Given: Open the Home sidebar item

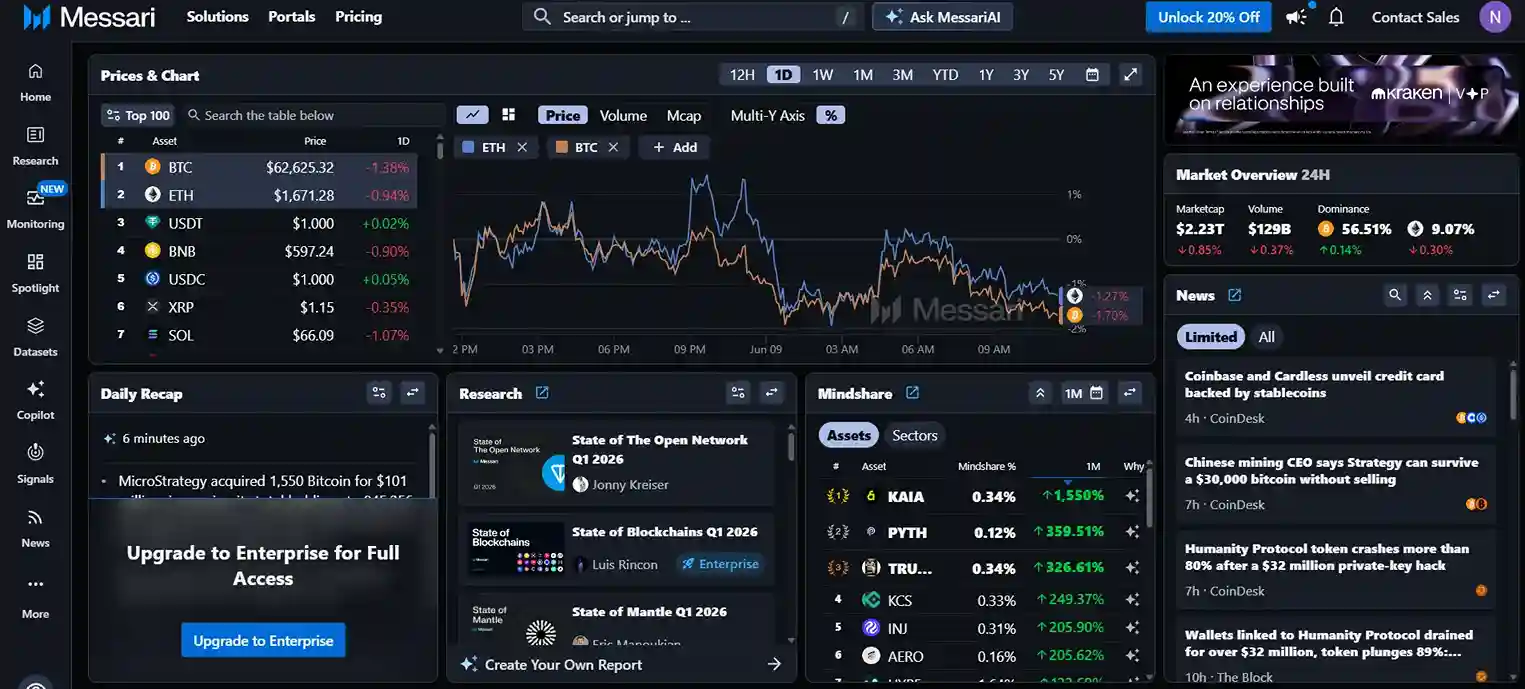Looking at the screenshot, I should pos(35,82).
